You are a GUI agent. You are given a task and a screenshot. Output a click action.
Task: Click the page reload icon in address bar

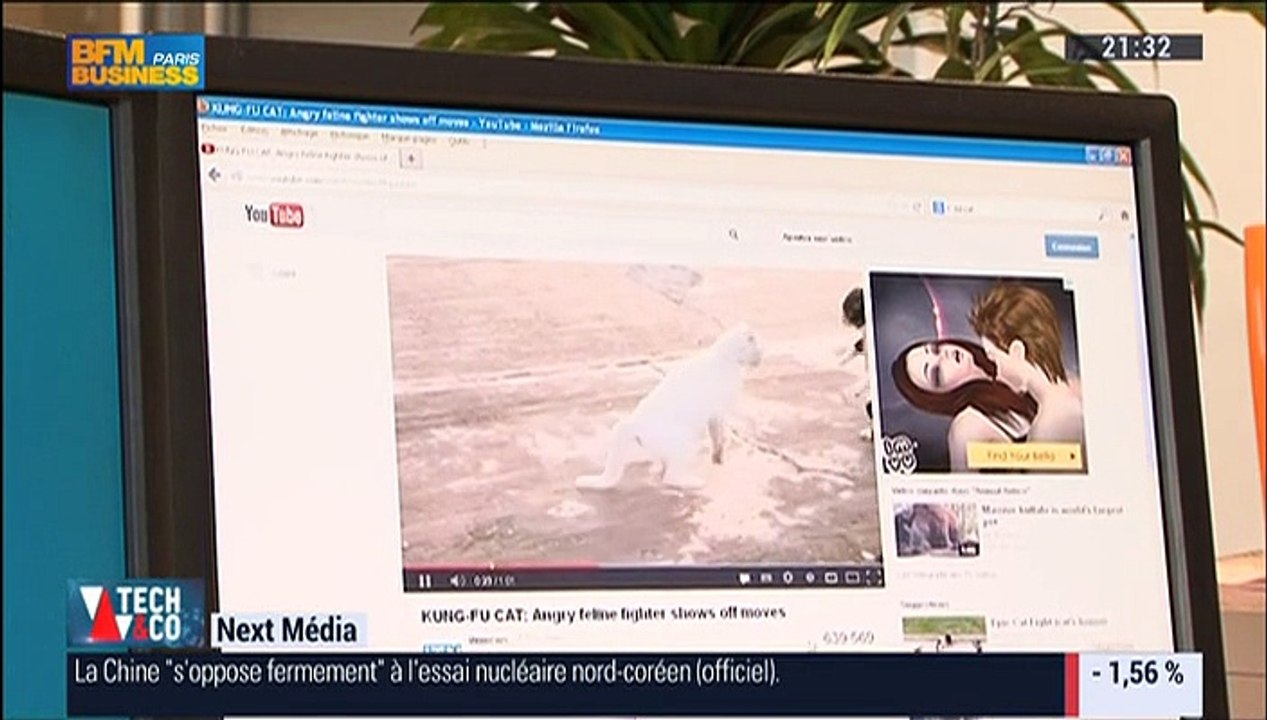point(917,207)
